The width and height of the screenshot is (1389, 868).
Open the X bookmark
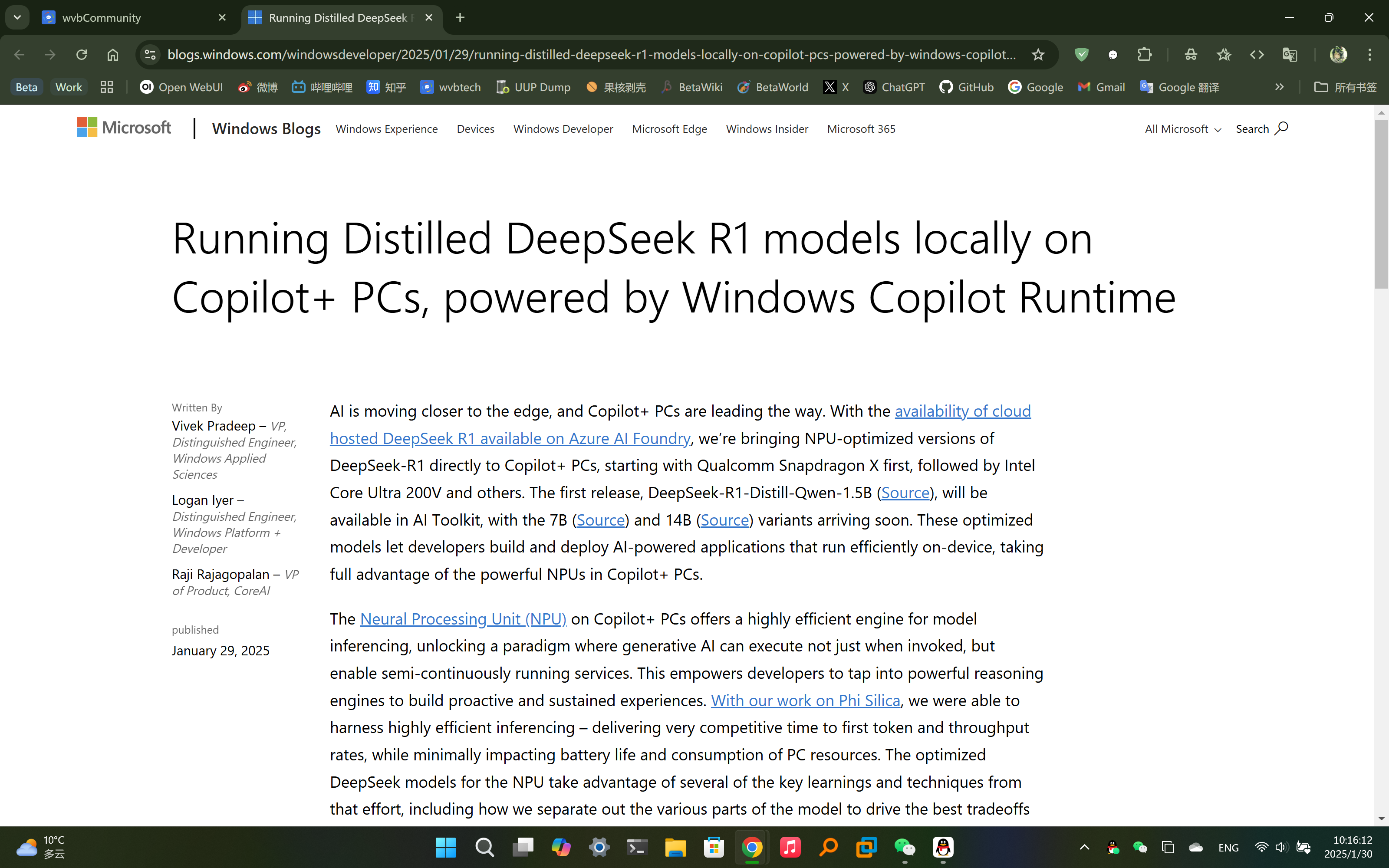[x=836, y=87]
